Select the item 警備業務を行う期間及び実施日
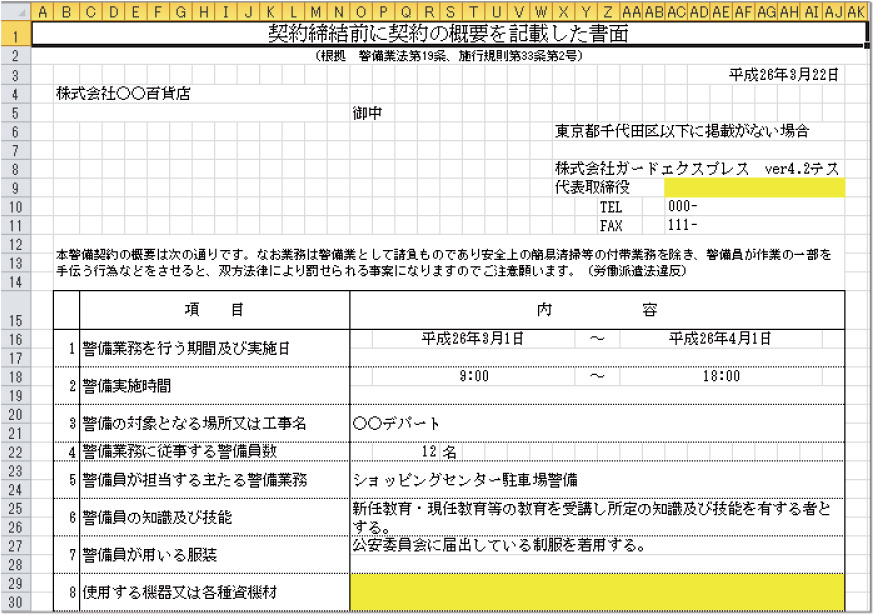Image resolution: width=874 pixels, height=615 pixels. click(x=186, y=349)
